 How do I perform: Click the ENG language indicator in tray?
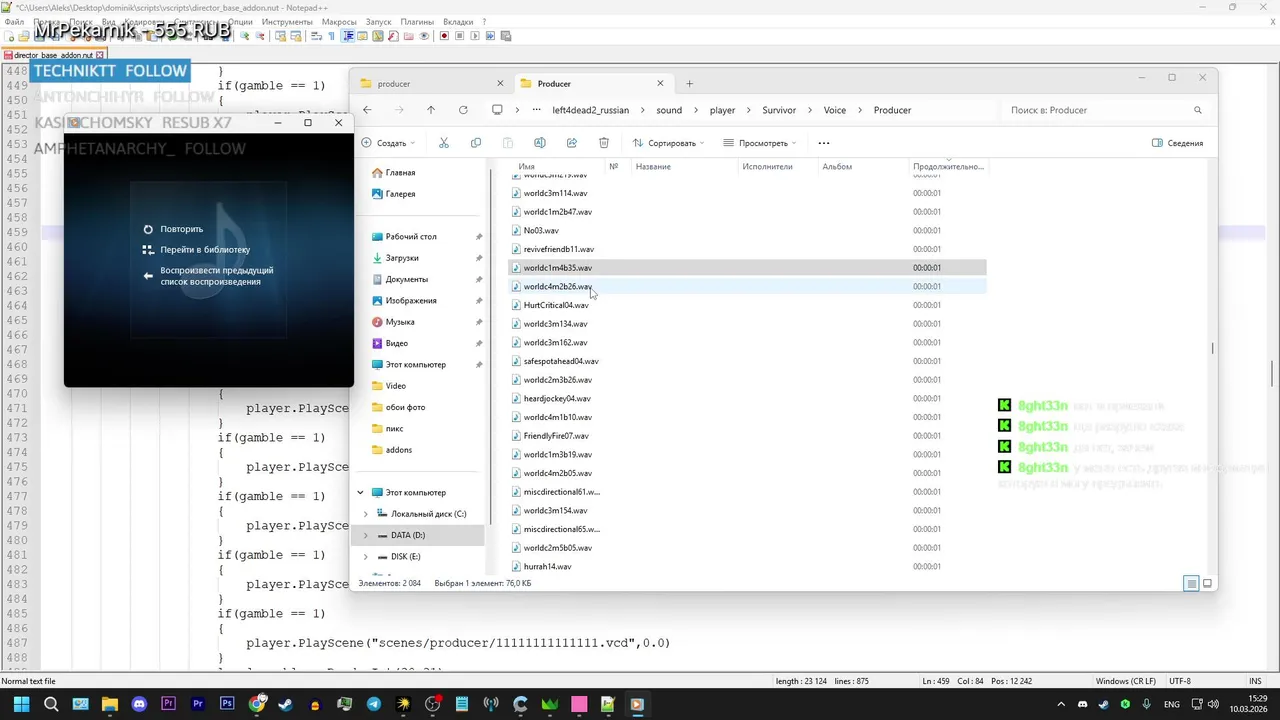pyautogui.click(x=1171, y=704)
